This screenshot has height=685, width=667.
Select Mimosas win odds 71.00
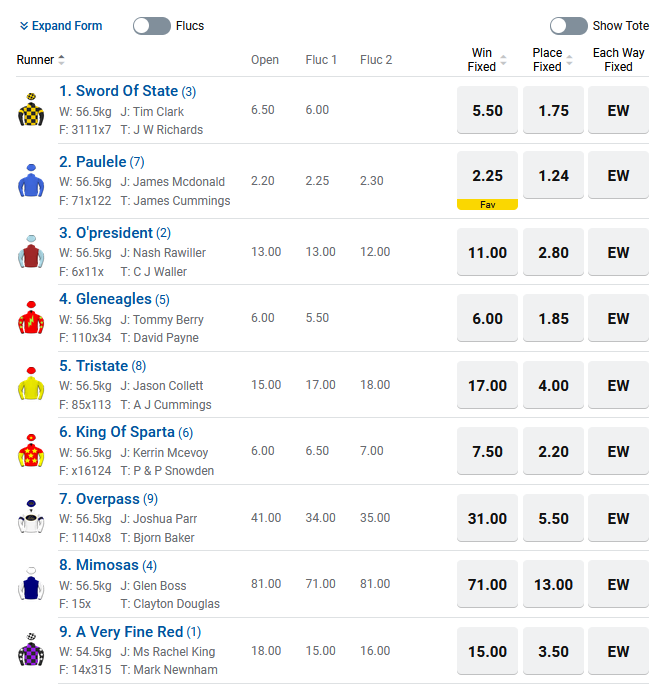point(487,585)
